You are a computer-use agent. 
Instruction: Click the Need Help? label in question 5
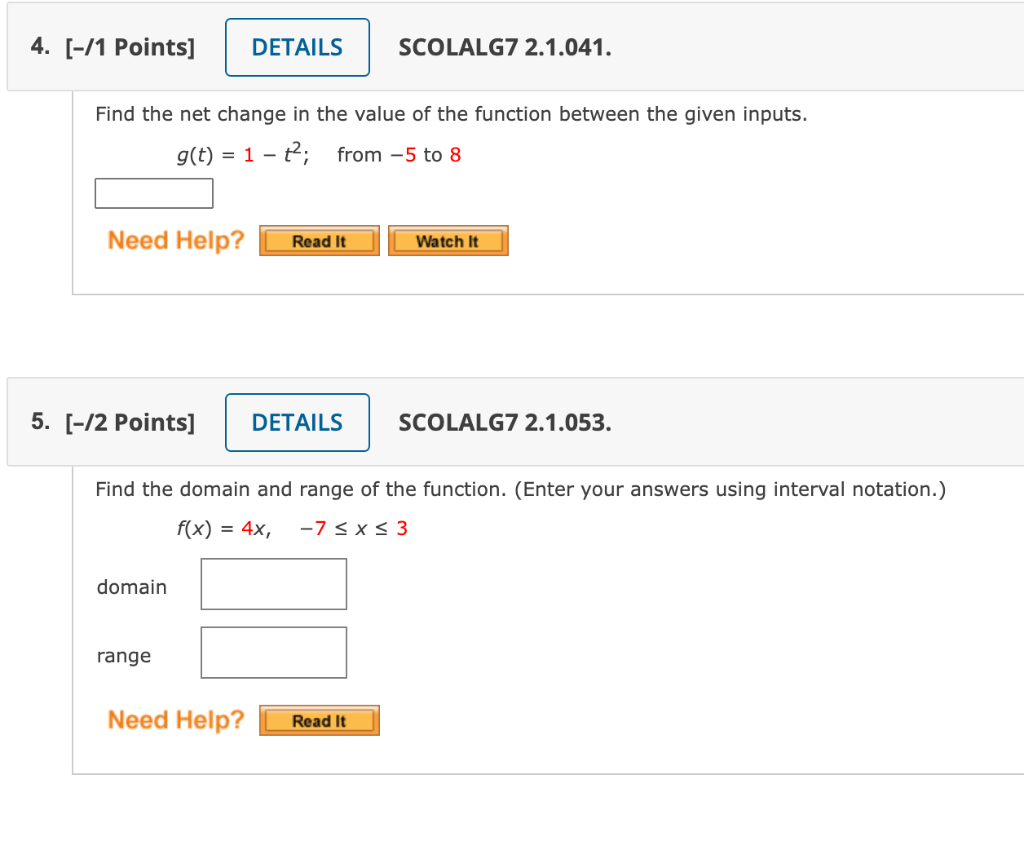pyautogui.click(x=175, y=720)
